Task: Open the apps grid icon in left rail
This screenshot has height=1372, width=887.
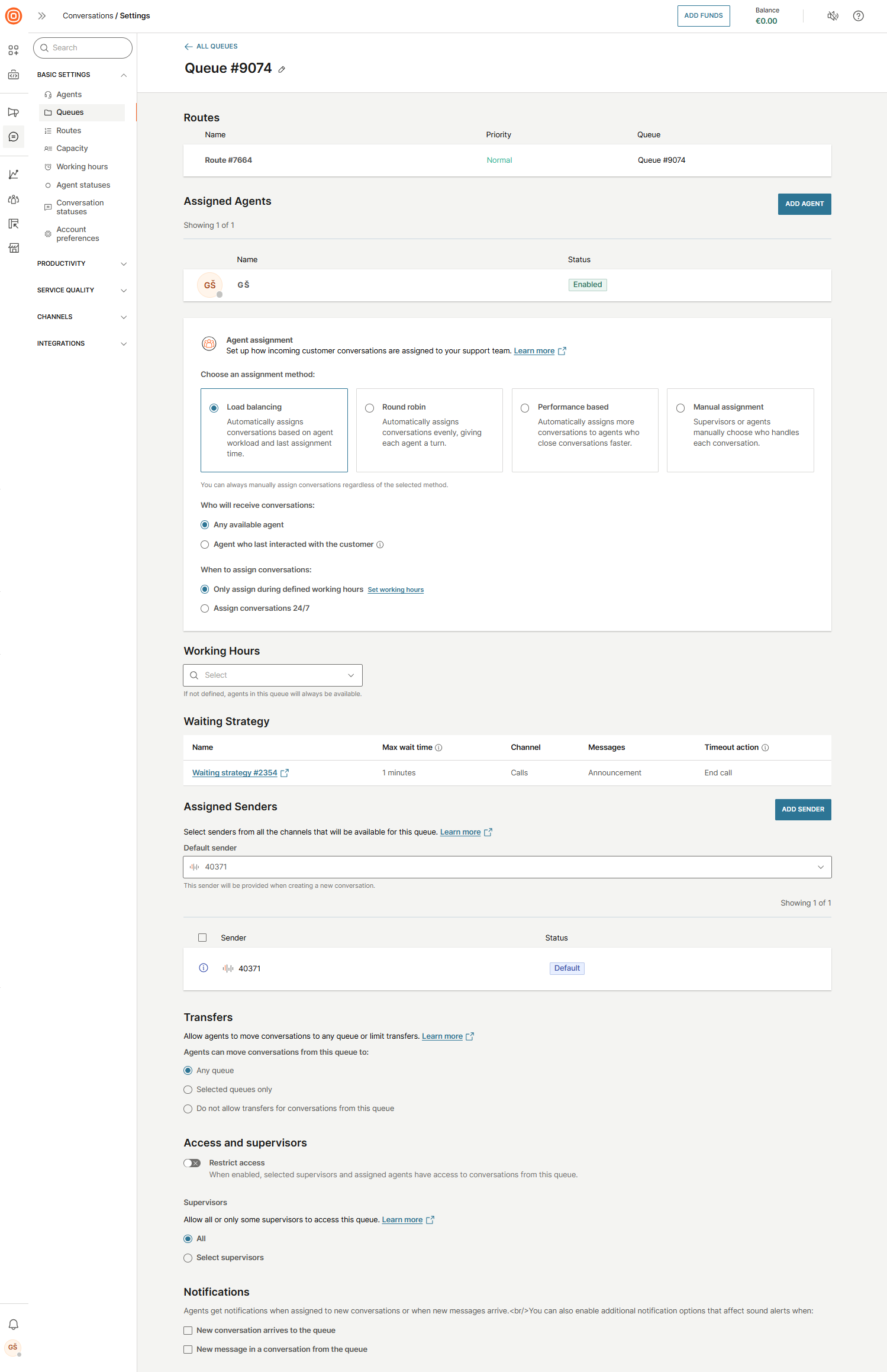Action: coord(14,50)
